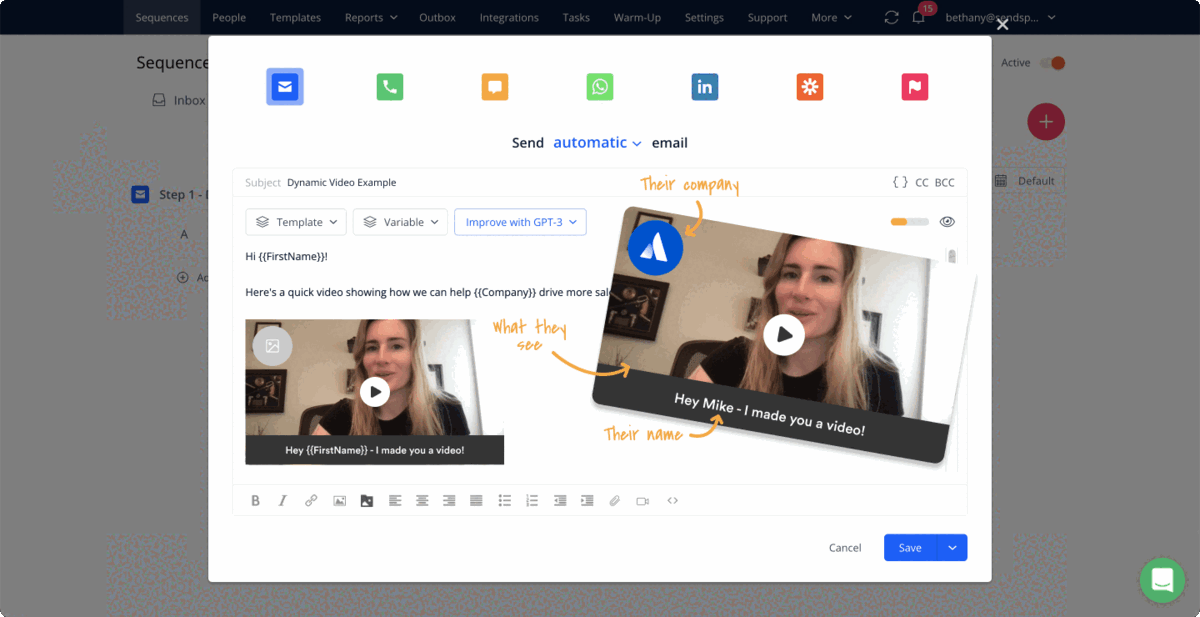The width and height of the screenshot is (1200, 617).
Task: Adjust the orange progress slider near the eye icon
Action: [x=908, y=221]
